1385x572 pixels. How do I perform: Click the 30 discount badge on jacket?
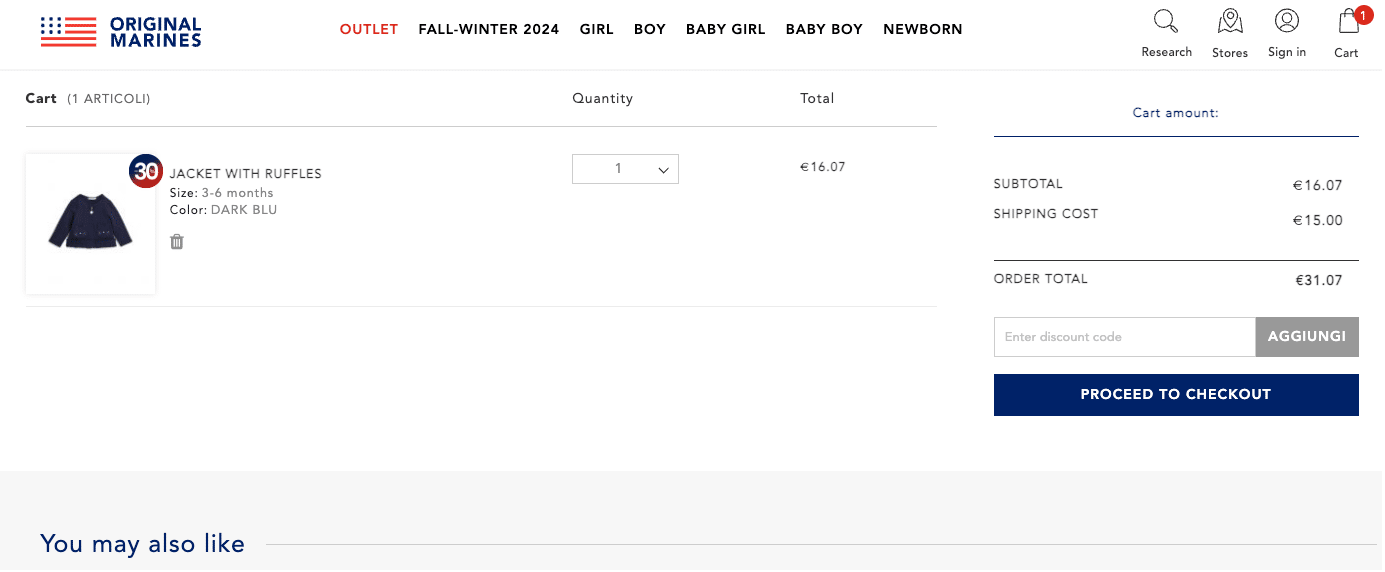(x=146, y=171)
